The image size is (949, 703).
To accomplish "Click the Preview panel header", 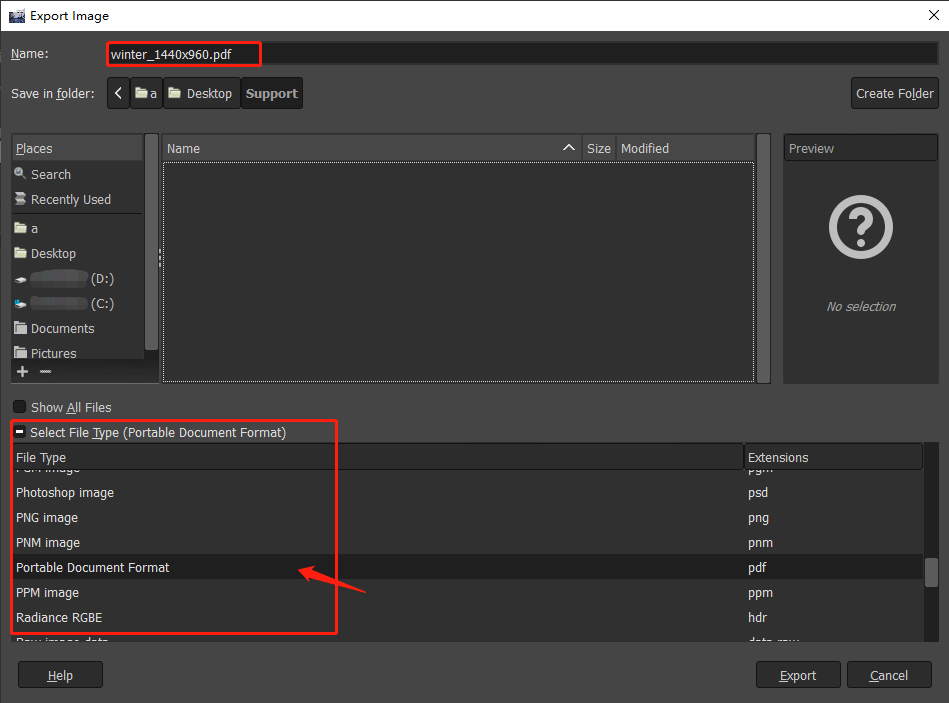I will coord(861,148).
